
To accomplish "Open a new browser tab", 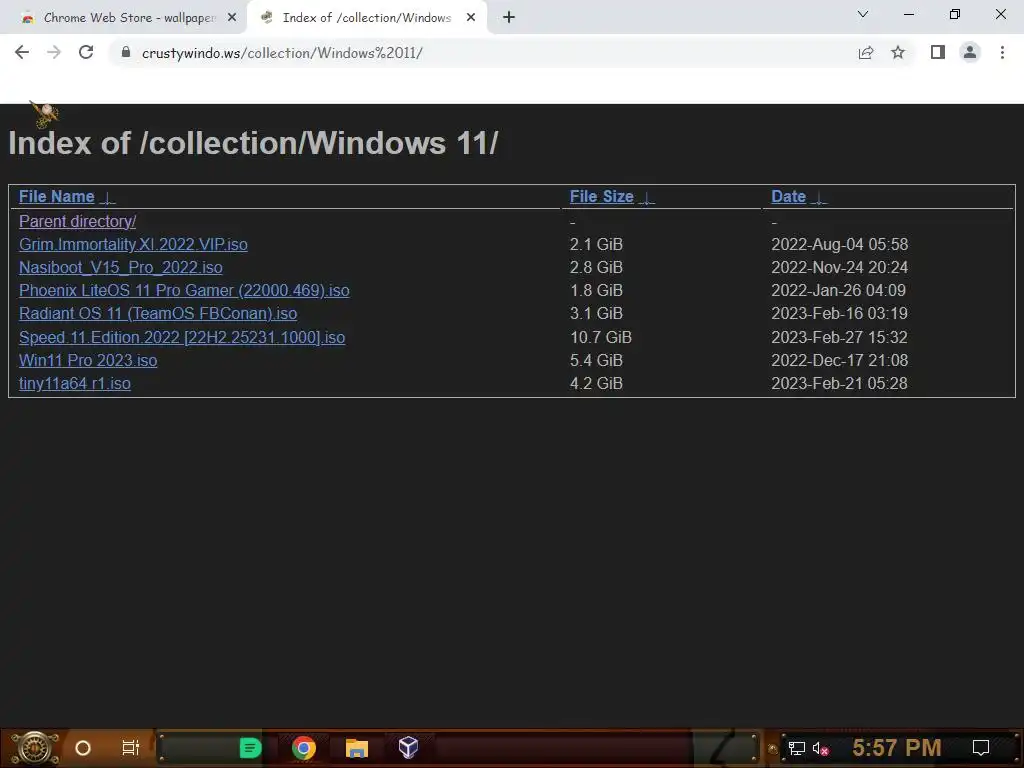I will pyautogui.click(x=509, y=18).
